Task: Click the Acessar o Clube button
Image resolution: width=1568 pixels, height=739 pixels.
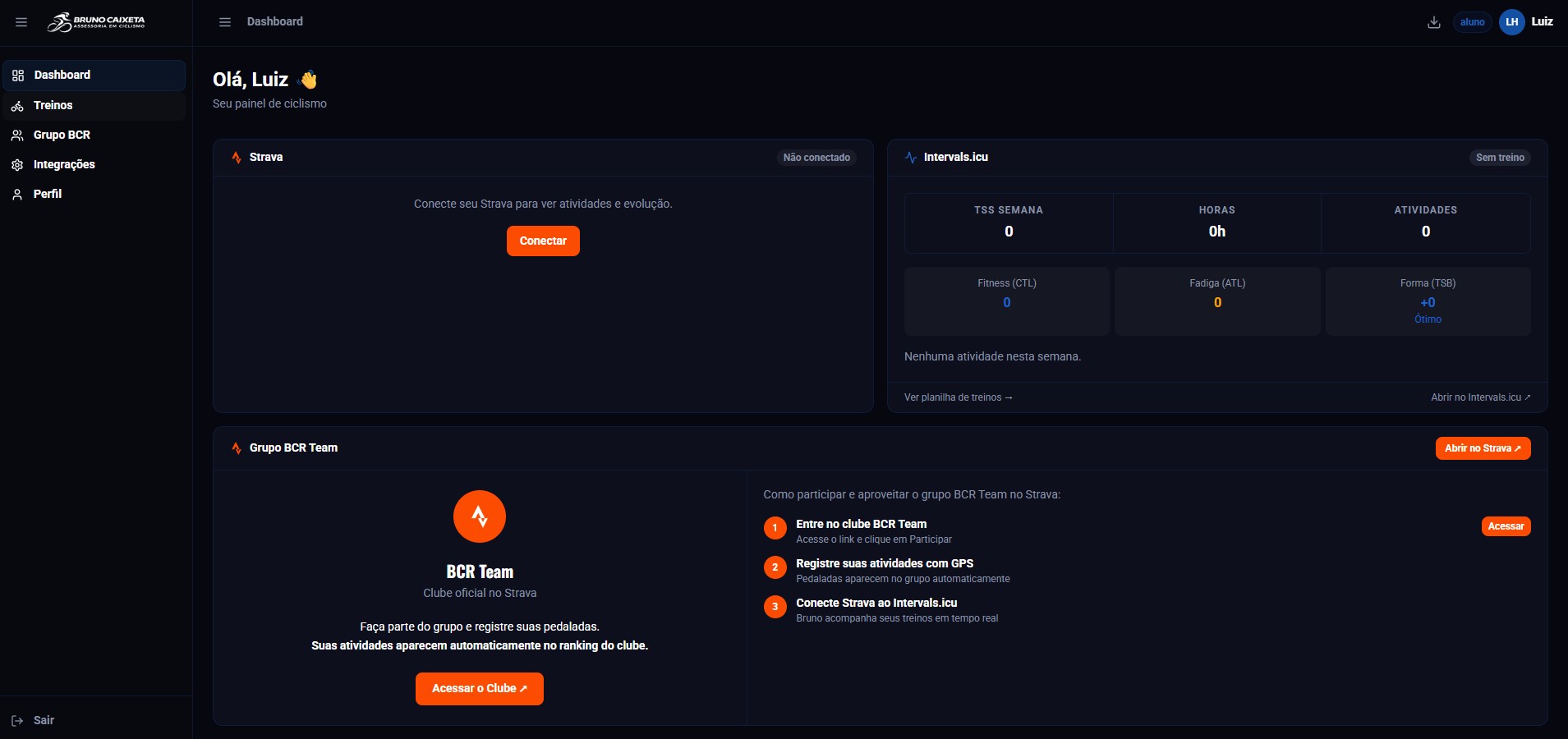Action: tap(480, 689)
